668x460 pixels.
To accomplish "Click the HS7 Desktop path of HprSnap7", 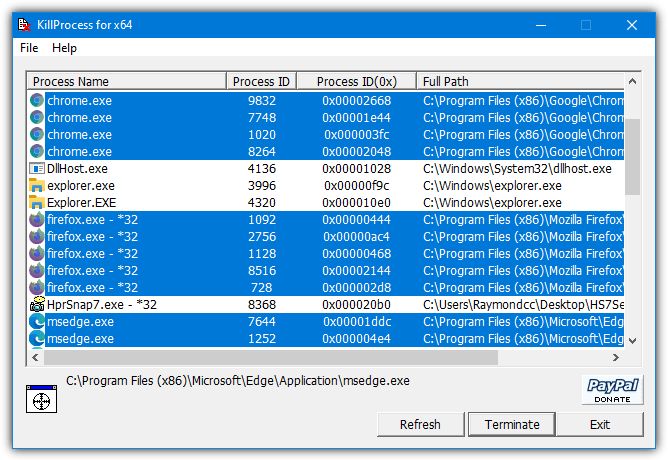I will 524,305.
